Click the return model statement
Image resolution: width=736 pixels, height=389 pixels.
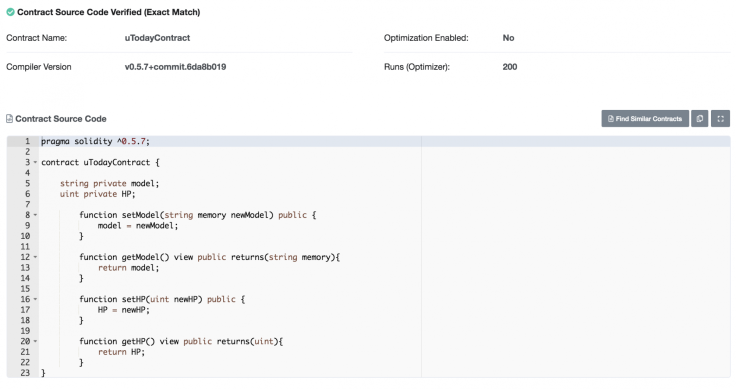(129, 268)
